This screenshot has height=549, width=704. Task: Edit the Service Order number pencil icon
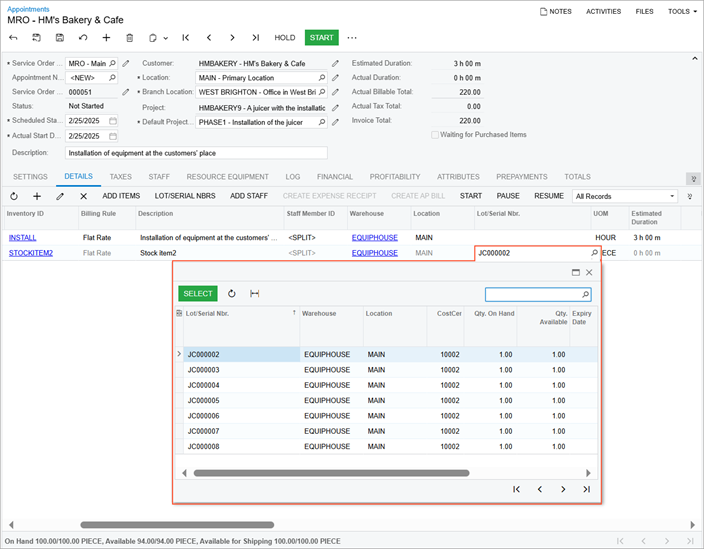(x=126, y=92)
